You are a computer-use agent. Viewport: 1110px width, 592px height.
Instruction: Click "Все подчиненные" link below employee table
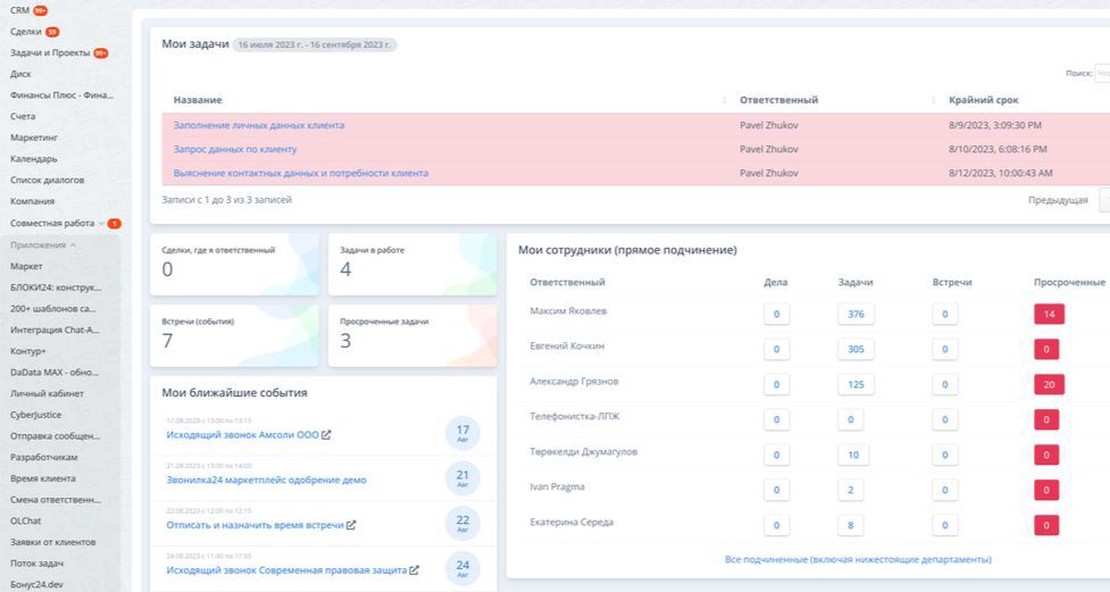pyautogui.click(x=858, y=559)
